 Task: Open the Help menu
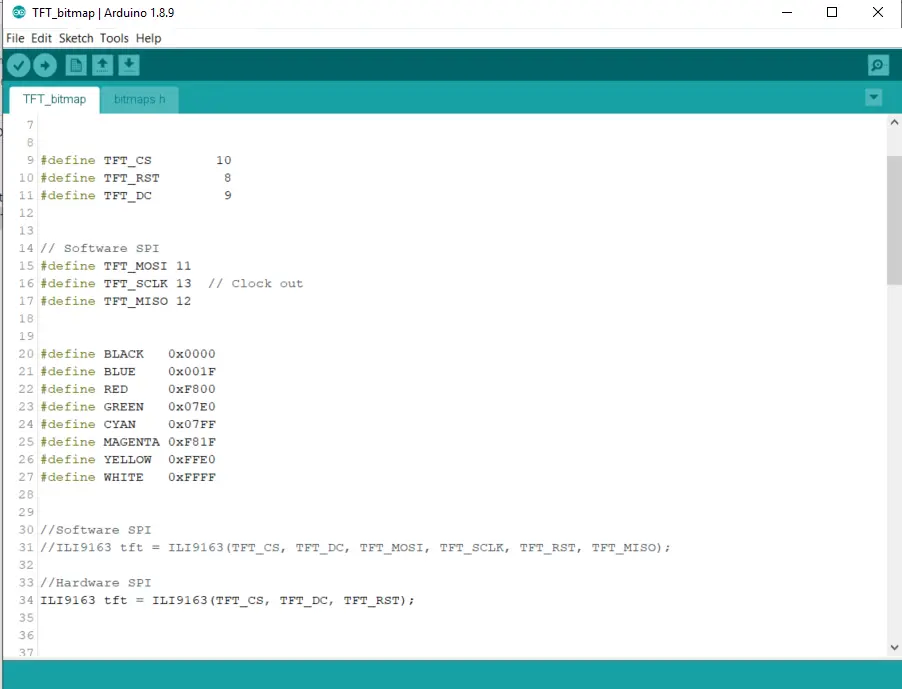point(148,38)
